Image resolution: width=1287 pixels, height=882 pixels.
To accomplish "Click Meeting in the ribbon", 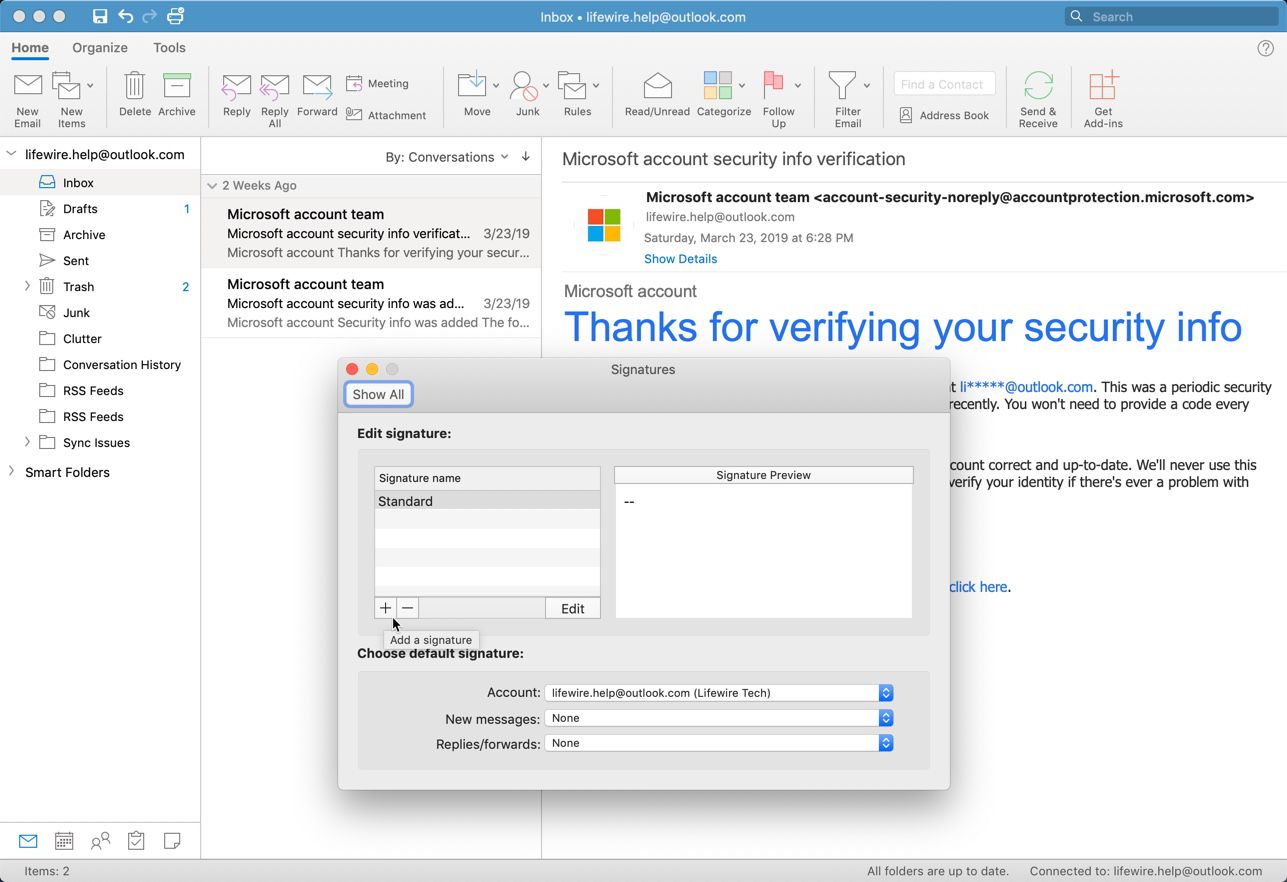I will (377, 84).
